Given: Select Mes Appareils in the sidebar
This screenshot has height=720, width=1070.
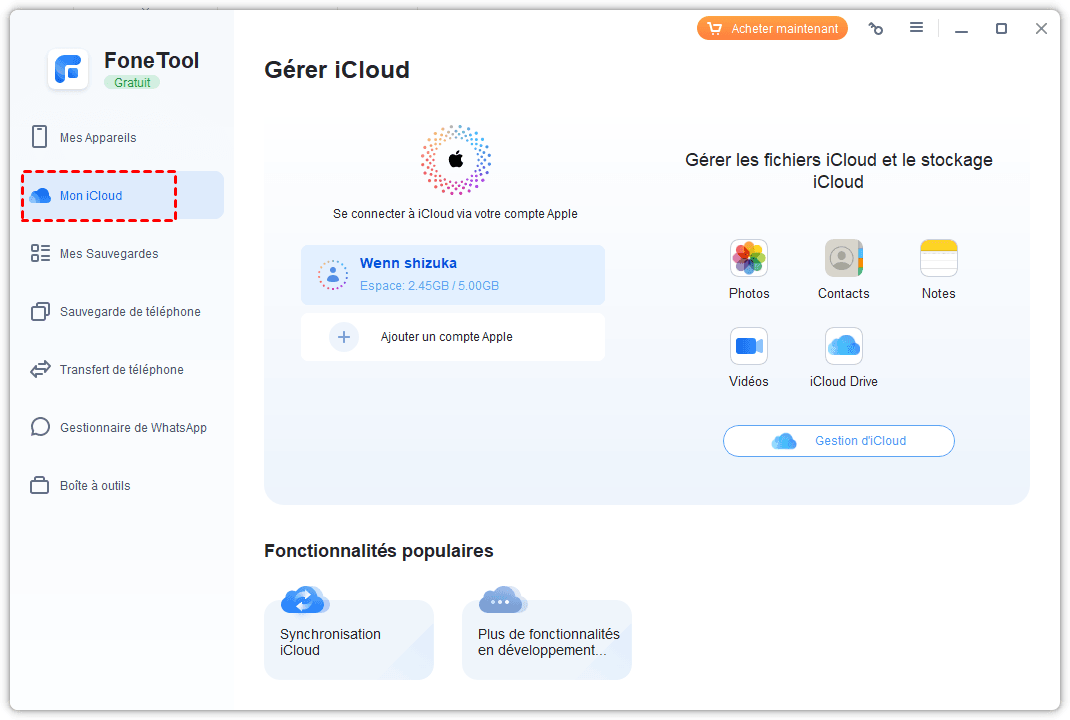Looking at the screenshot, I should click(x=98, y=138).
